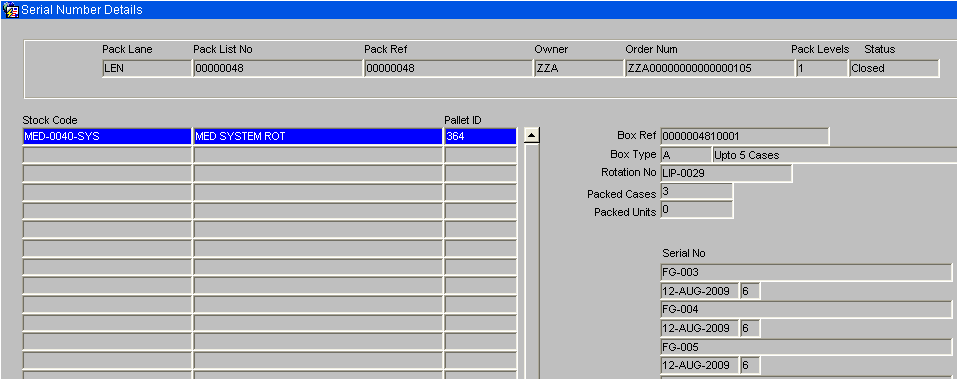This screenshot has height=379, width=957.
Task: Click the Serial Number Details window icon
Action: pos(10,10)
